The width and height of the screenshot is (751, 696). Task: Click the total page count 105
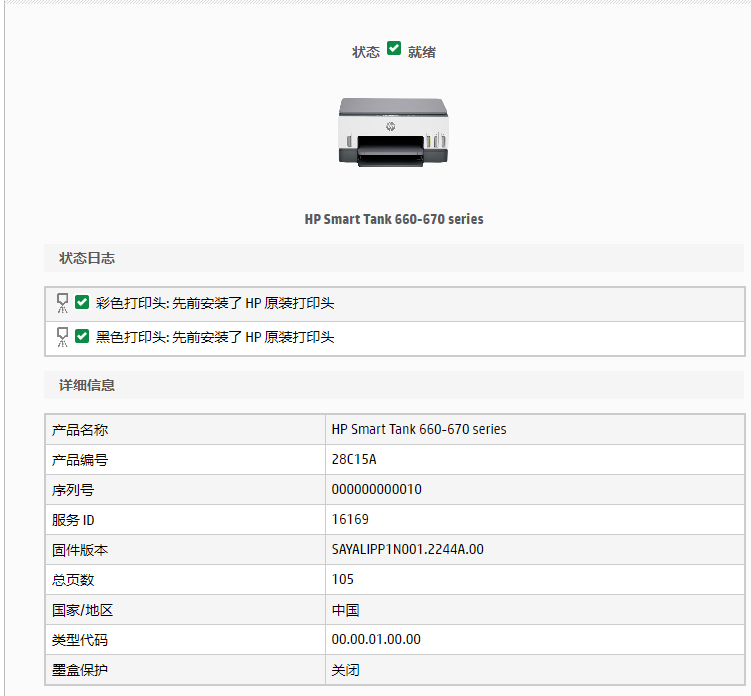pos(342,579)
